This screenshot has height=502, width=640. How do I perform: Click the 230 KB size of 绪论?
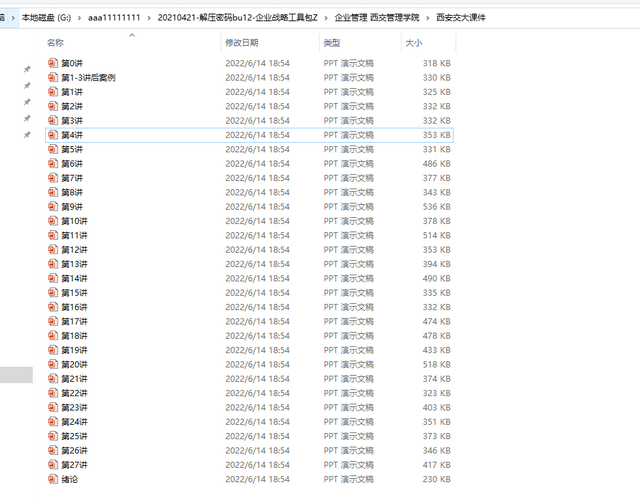point(436,479)
